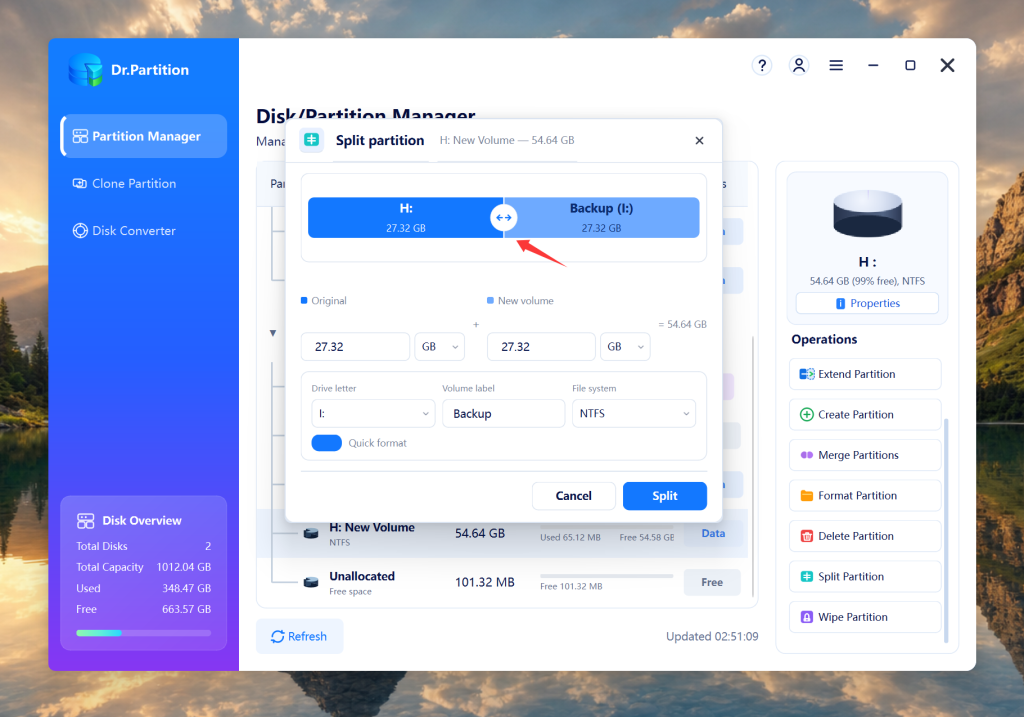This screenshot has width=1024, height=717.
Task: Choose Delete Partition operation
Action: (865, 536)
